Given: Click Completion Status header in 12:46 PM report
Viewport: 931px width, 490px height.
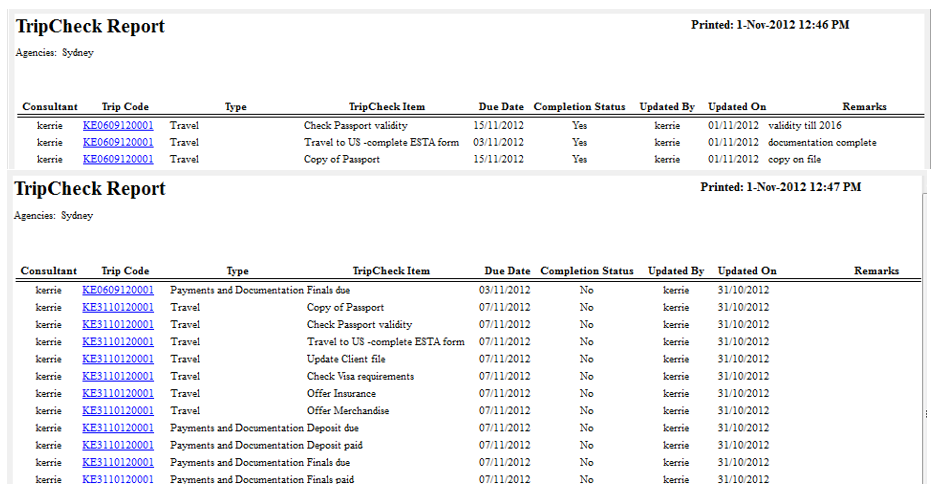Looking at the screenshot, I should pos(579,107).
